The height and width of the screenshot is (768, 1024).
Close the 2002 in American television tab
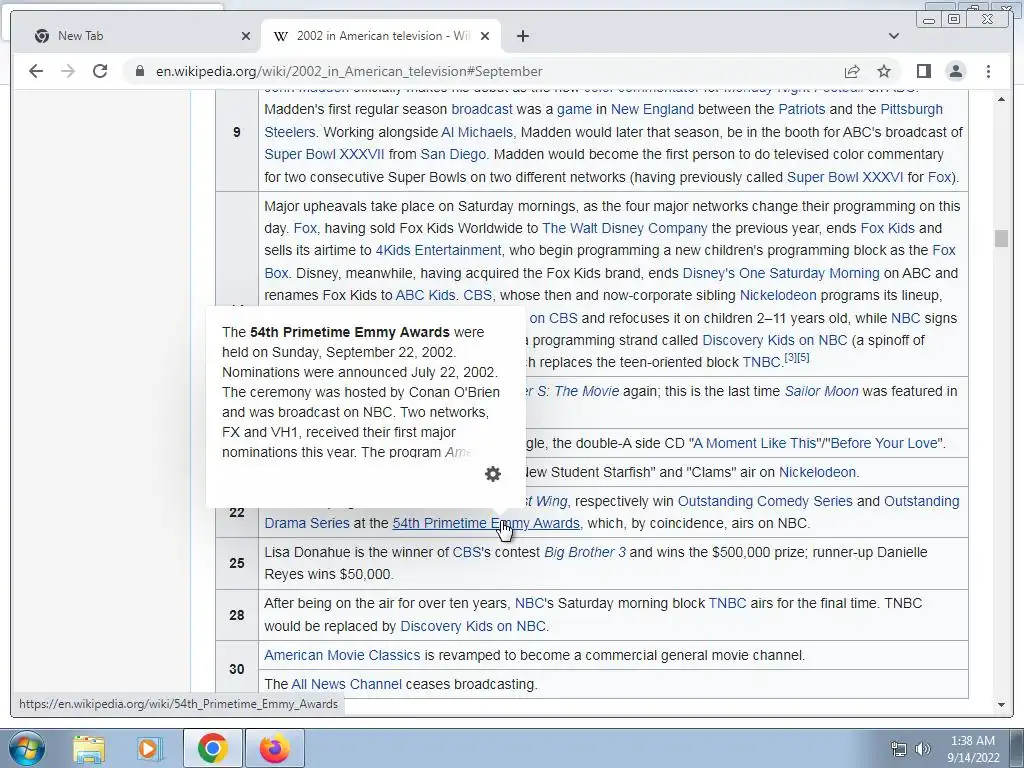[x=485, y=36]
